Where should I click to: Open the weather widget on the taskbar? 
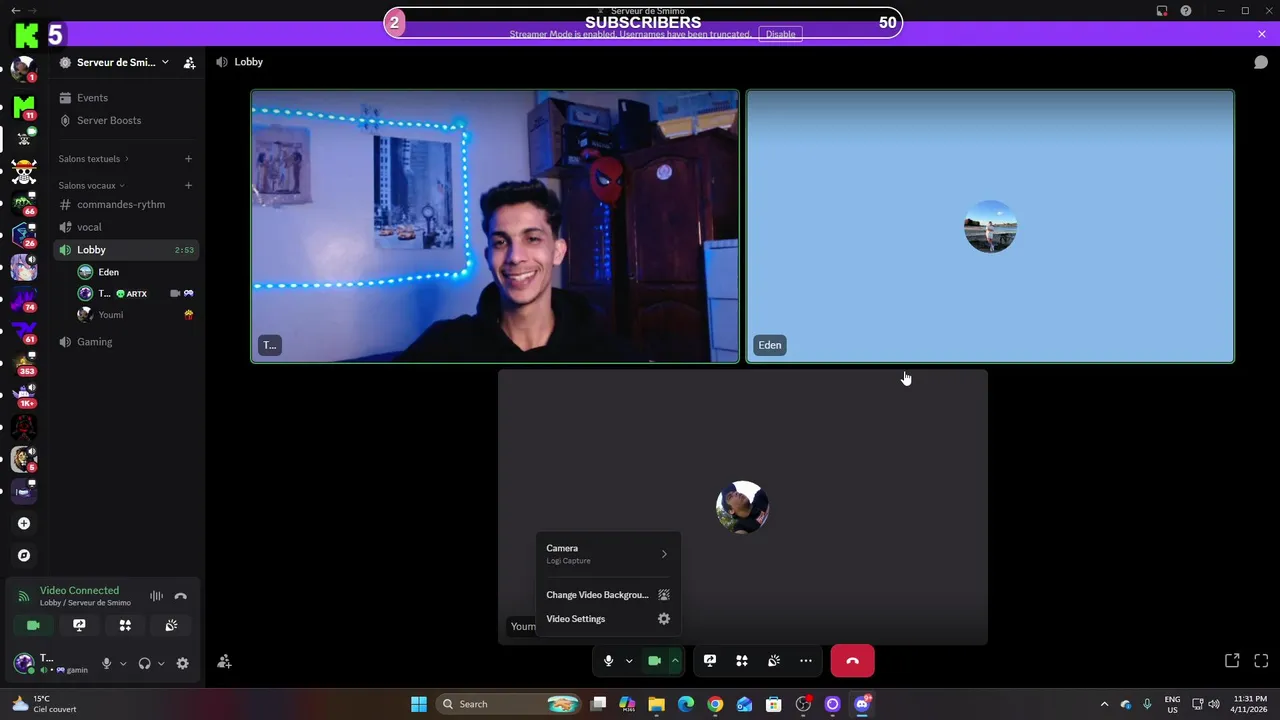(x=42, y=704)
